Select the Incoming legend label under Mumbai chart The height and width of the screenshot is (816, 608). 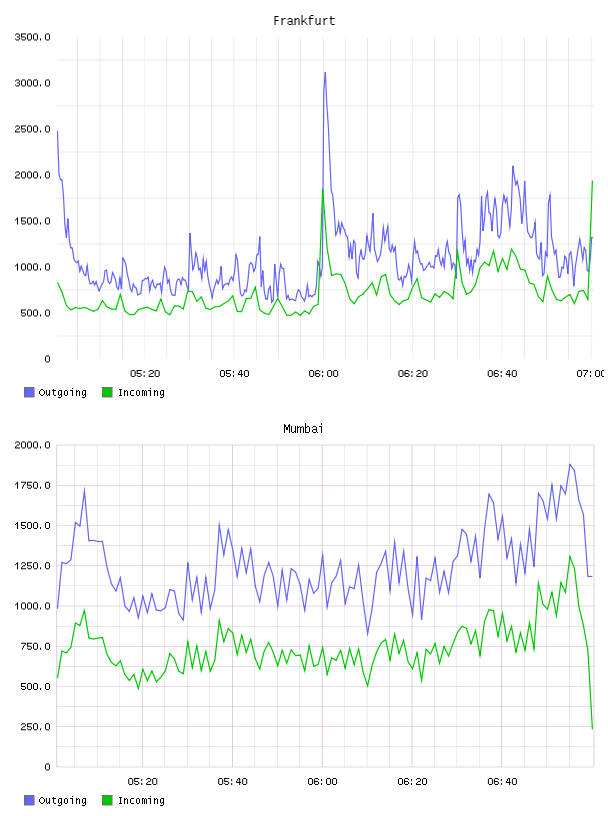tap(141, 801)
